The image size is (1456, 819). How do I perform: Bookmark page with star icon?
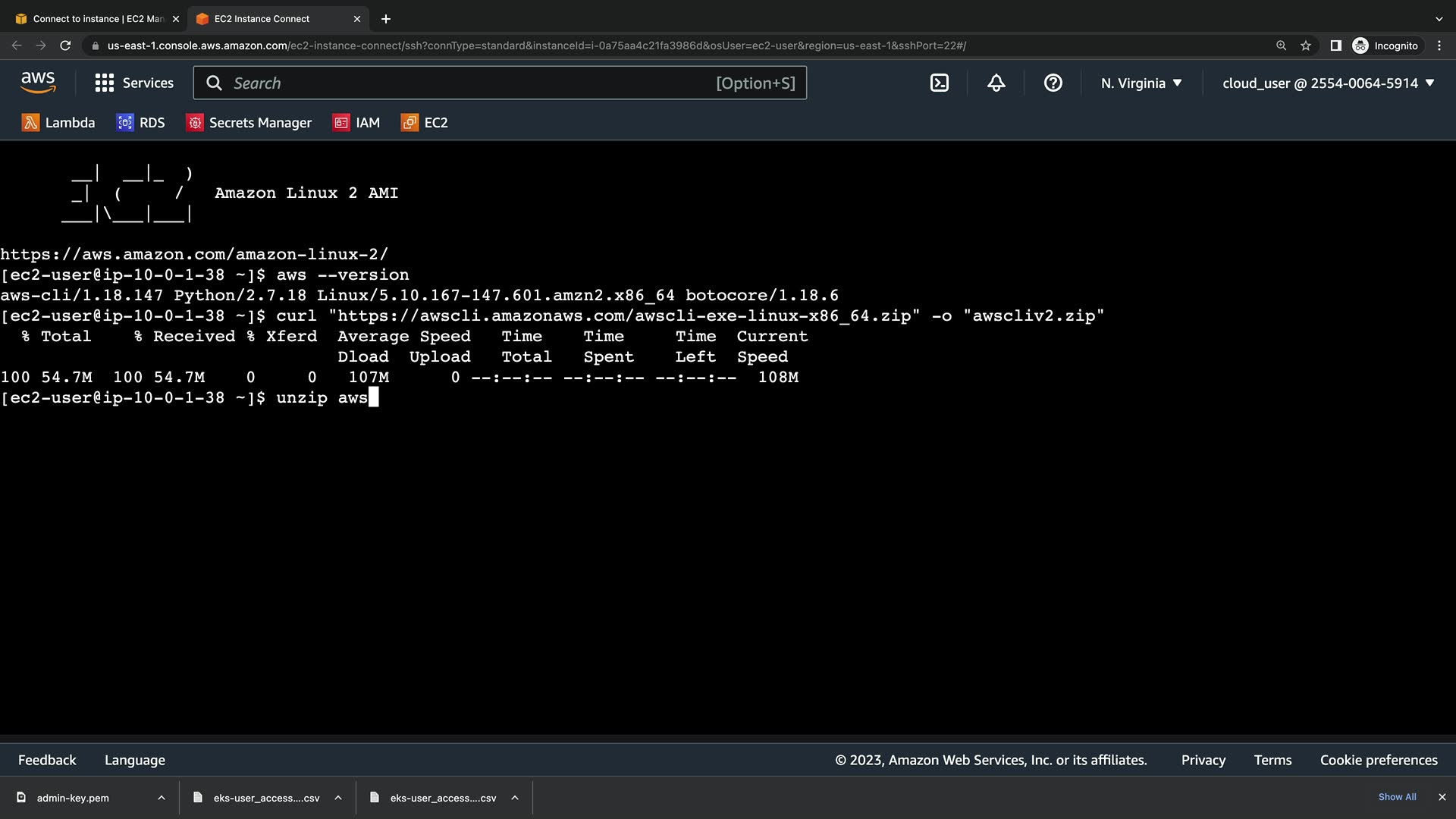click(x=1306, y=45)
